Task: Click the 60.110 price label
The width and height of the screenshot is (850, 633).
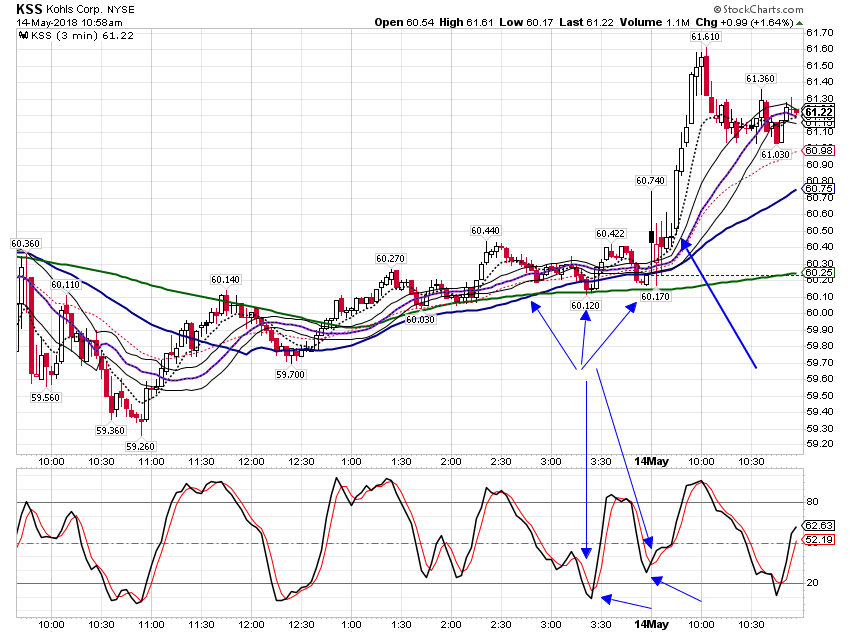Action: pos(65,285)
